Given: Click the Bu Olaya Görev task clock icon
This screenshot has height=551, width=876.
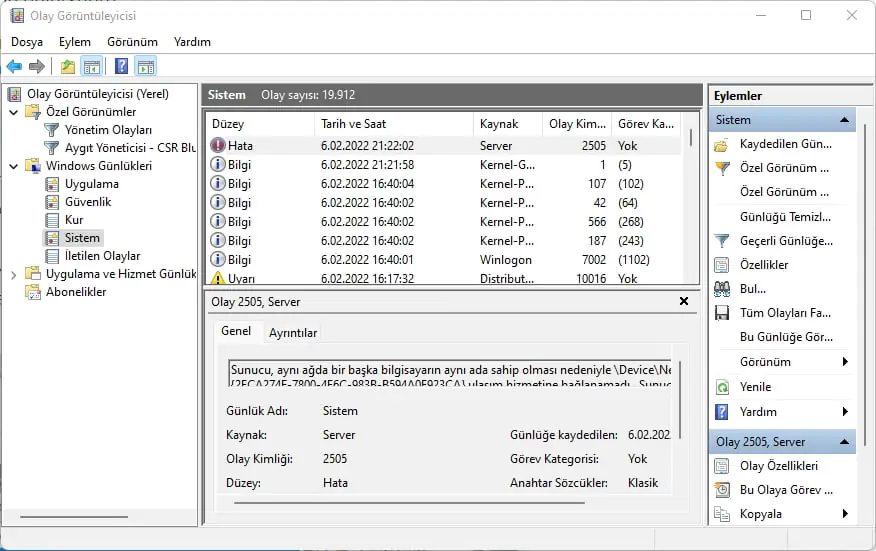Looking at the screenshot, I should [722, 490].
